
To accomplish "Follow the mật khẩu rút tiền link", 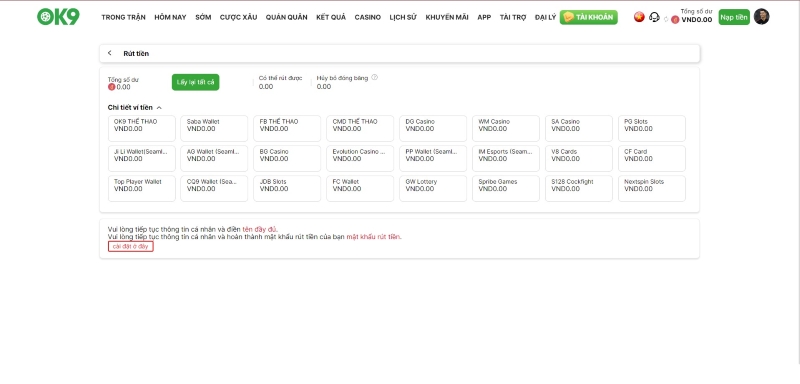I will [x=373, y=237].
